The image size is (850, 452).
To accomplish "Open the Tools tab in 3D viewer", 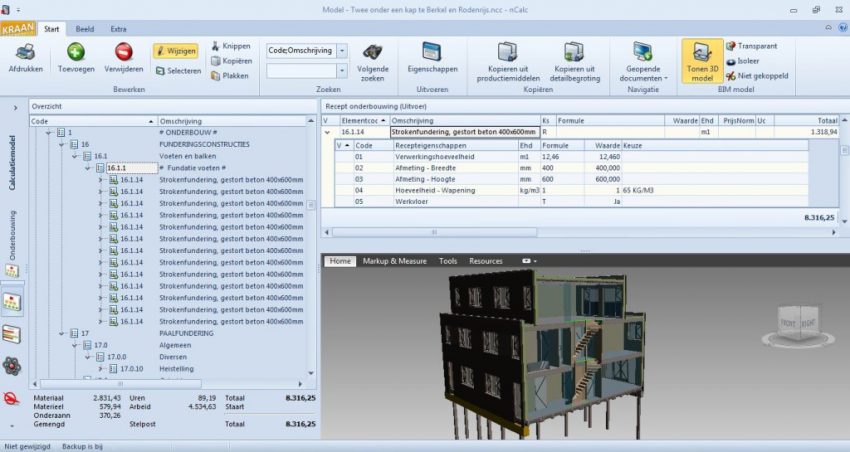I will (448, 261).
